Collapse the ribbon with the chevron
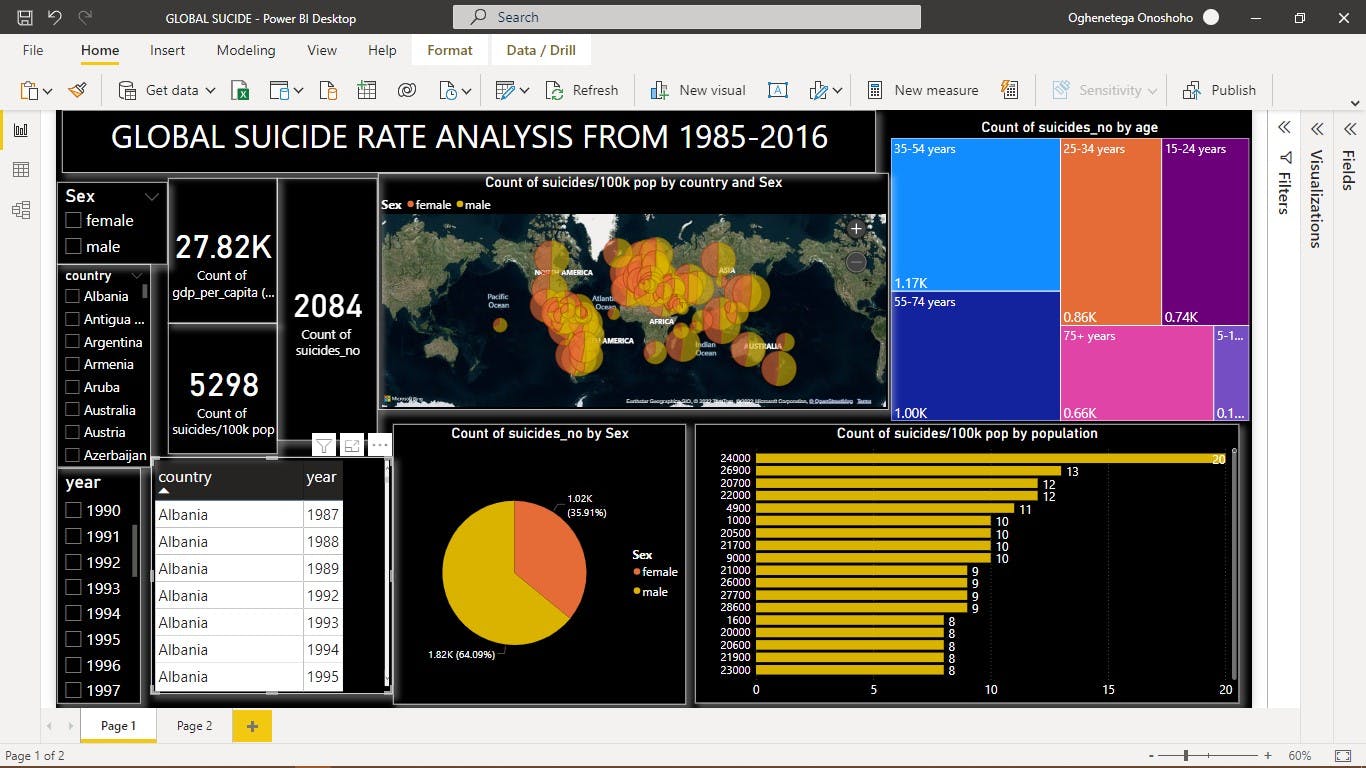Screen dimensions: 1366x768 pyautogui.click(x=1355, y=103)
